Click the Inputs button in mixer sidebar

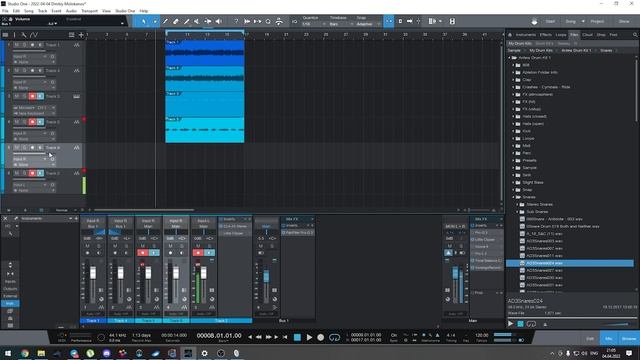tap(10, 282)
